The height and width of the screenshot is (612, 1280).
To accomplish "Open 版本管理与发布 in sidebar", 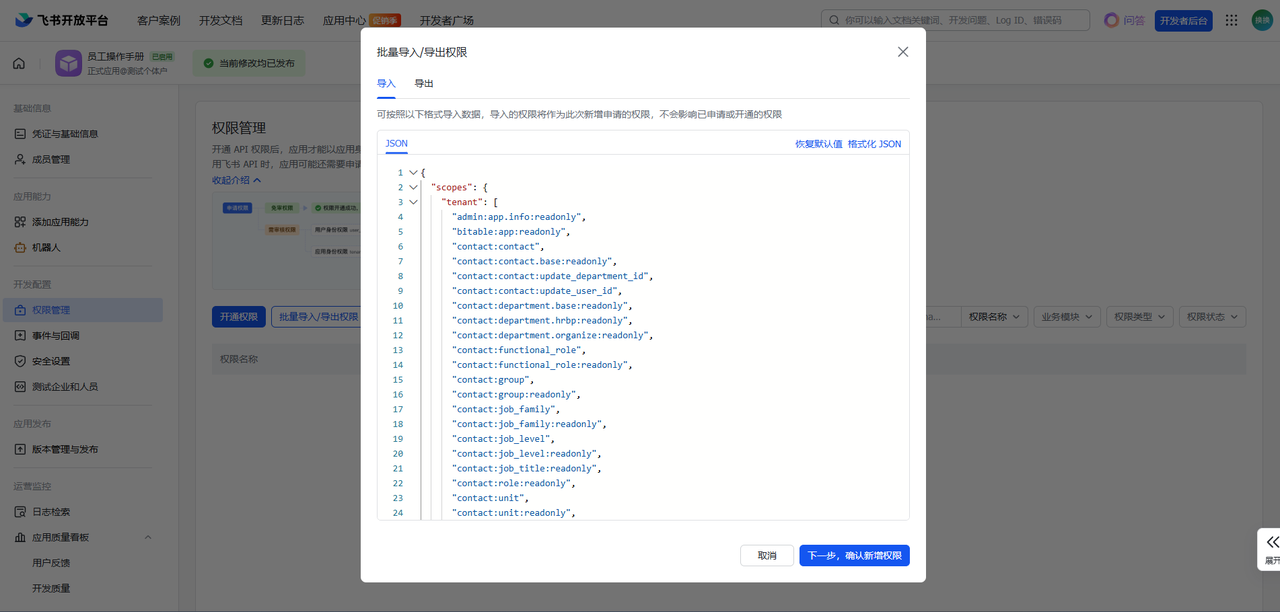I will pos(65,449).
